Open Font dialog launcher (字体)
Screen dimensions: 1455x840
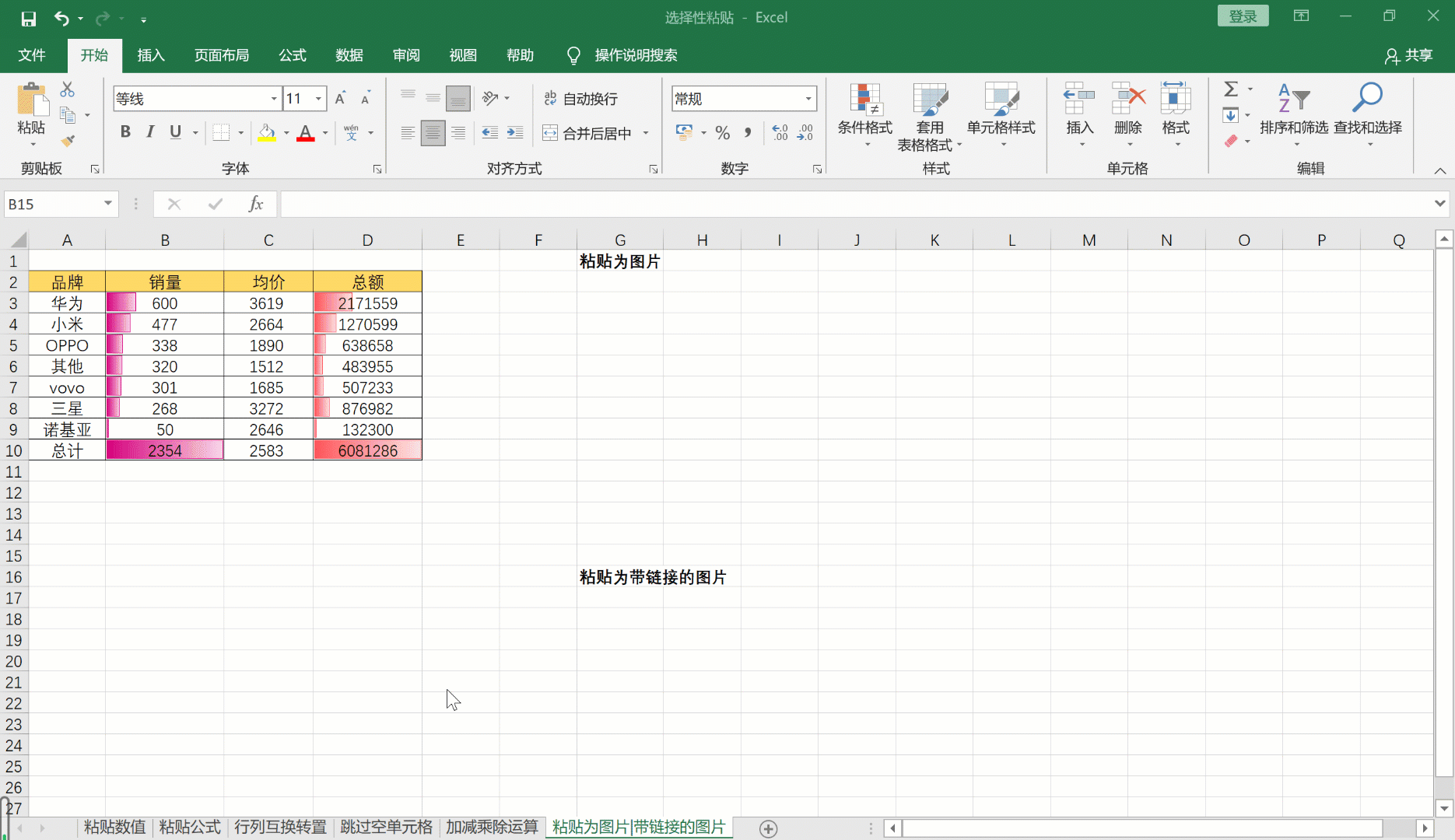click(377, 169)
